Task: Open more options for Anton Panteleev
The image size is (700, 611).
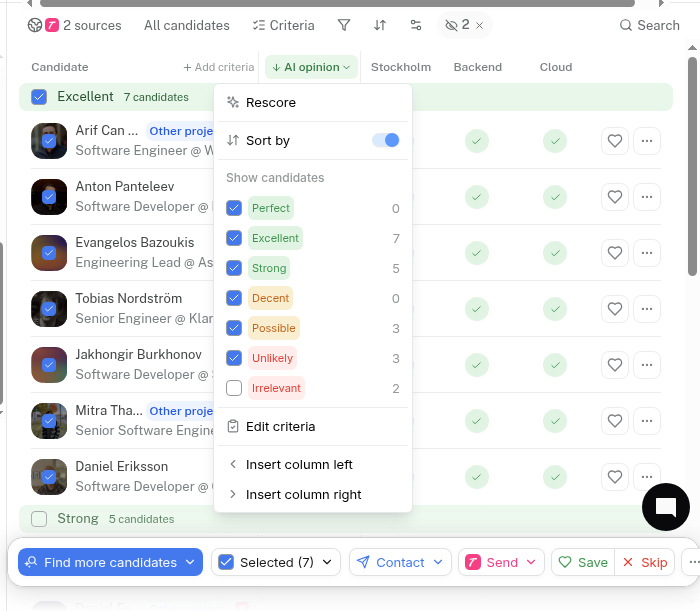Action: point(646,197)
